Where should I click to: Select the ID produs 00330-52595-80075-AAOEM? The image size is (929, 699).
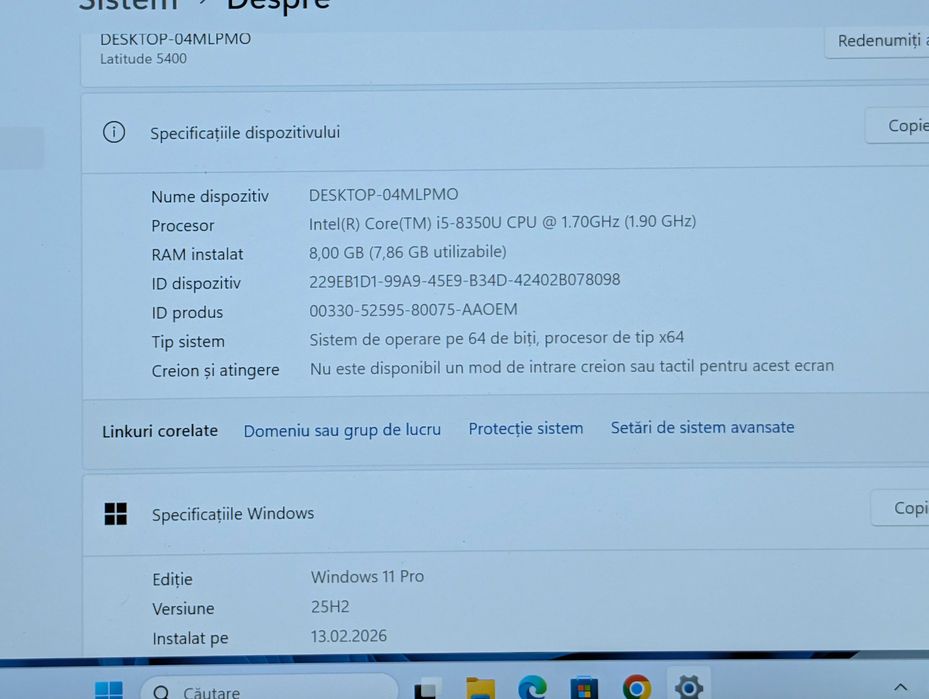413,310
